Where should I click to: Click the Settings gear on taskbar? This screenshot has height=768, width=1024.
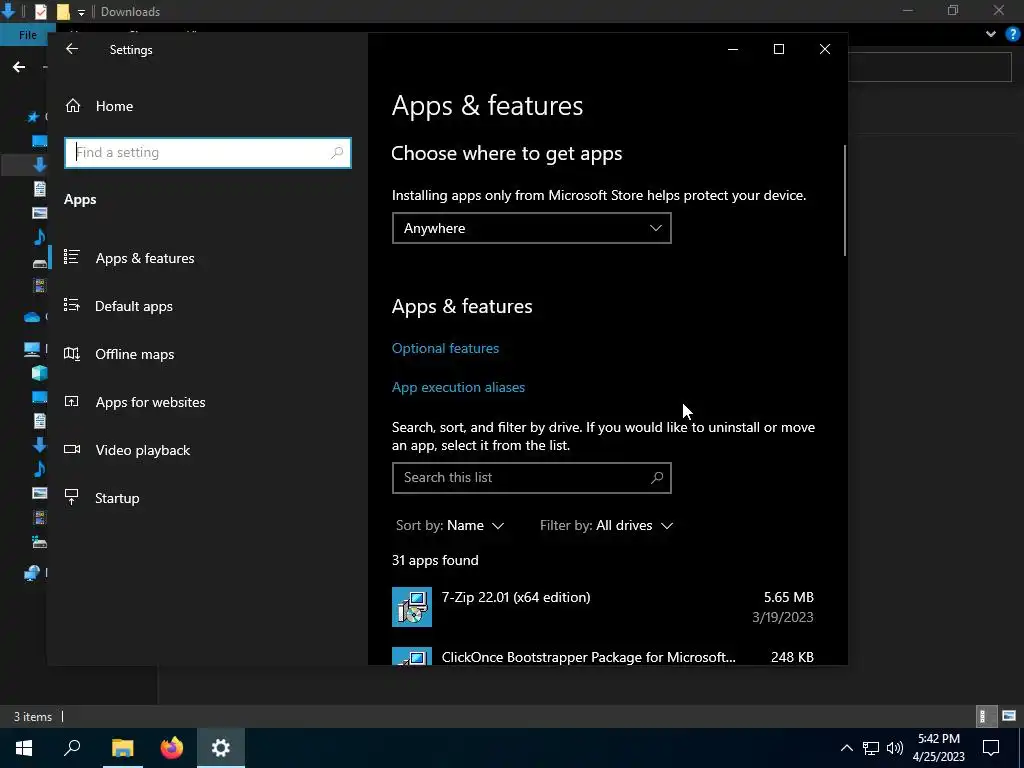point(221,748)
